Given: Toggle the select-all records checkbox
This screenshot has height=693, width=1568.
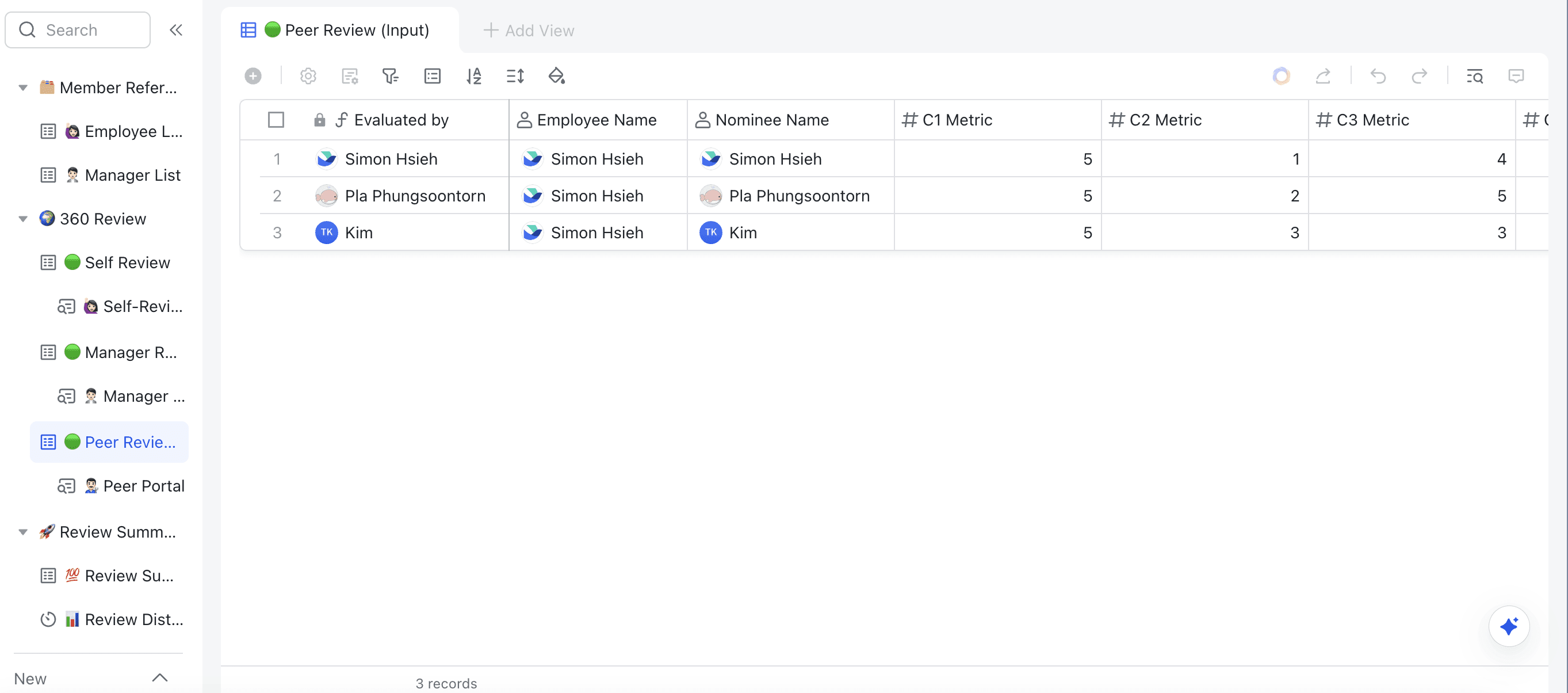Looking at the screenshot, I should tap(276, 119).
